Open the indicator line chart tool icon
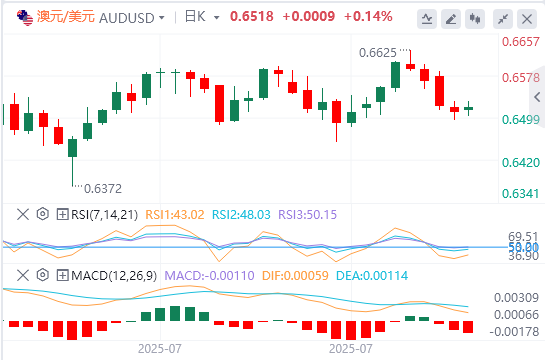The image size is (545, 360). [x=427, y=18]
